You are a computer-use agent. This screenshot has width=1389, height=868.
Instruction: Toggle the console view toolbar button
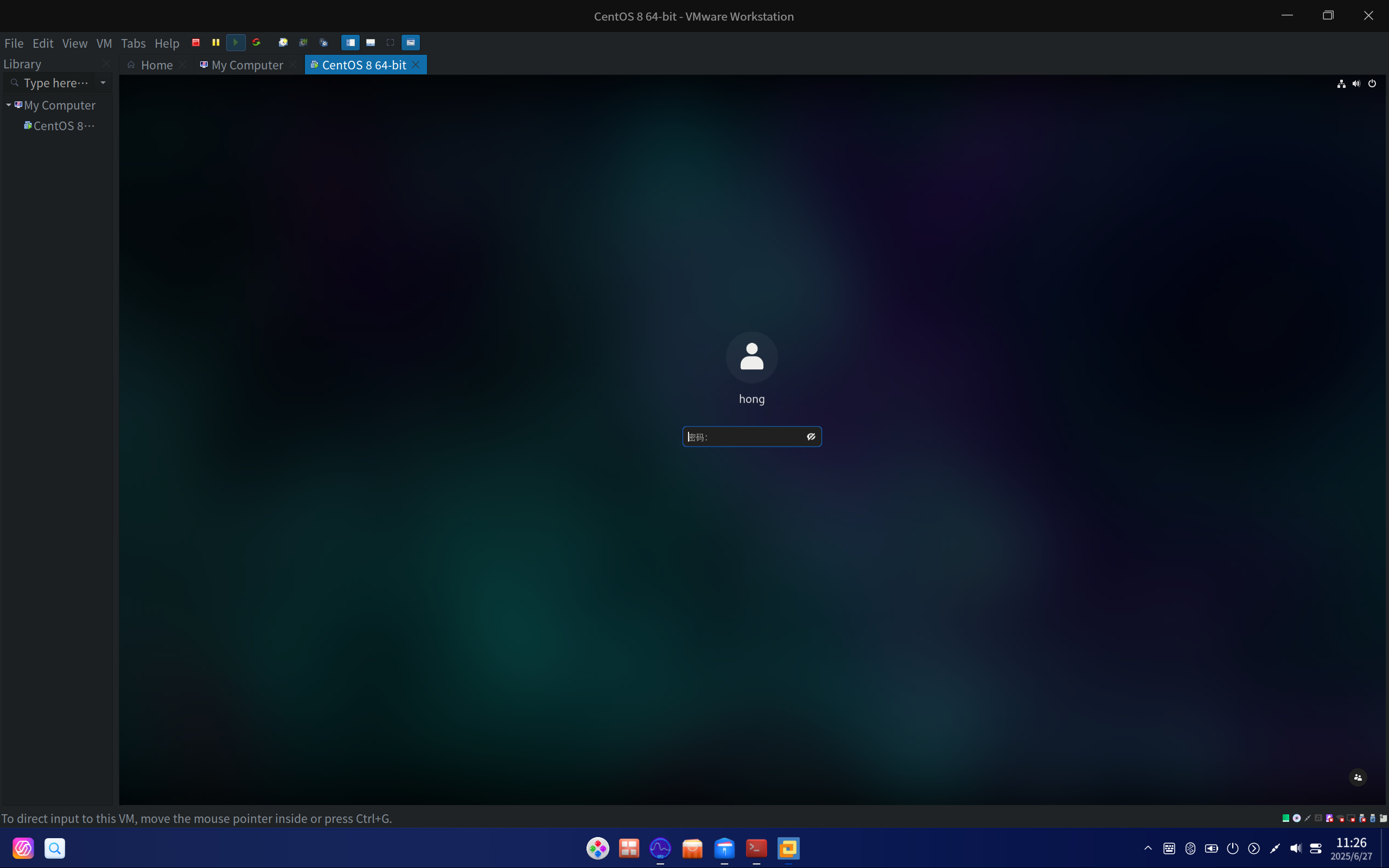pyautogui.click(x=411, y=42)
